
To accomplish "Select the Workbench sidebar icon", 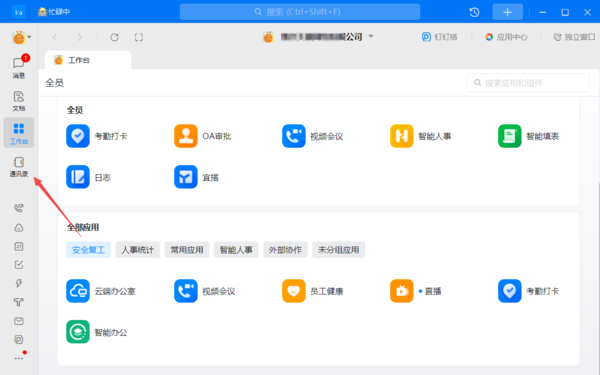I will pyautogui.click(x=19, y=133).
